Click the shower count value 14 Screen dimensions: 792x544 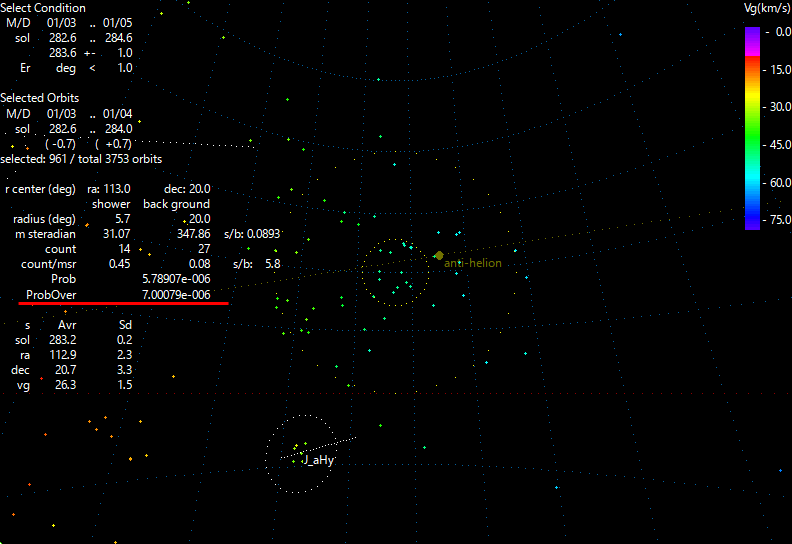click(123, 249)
